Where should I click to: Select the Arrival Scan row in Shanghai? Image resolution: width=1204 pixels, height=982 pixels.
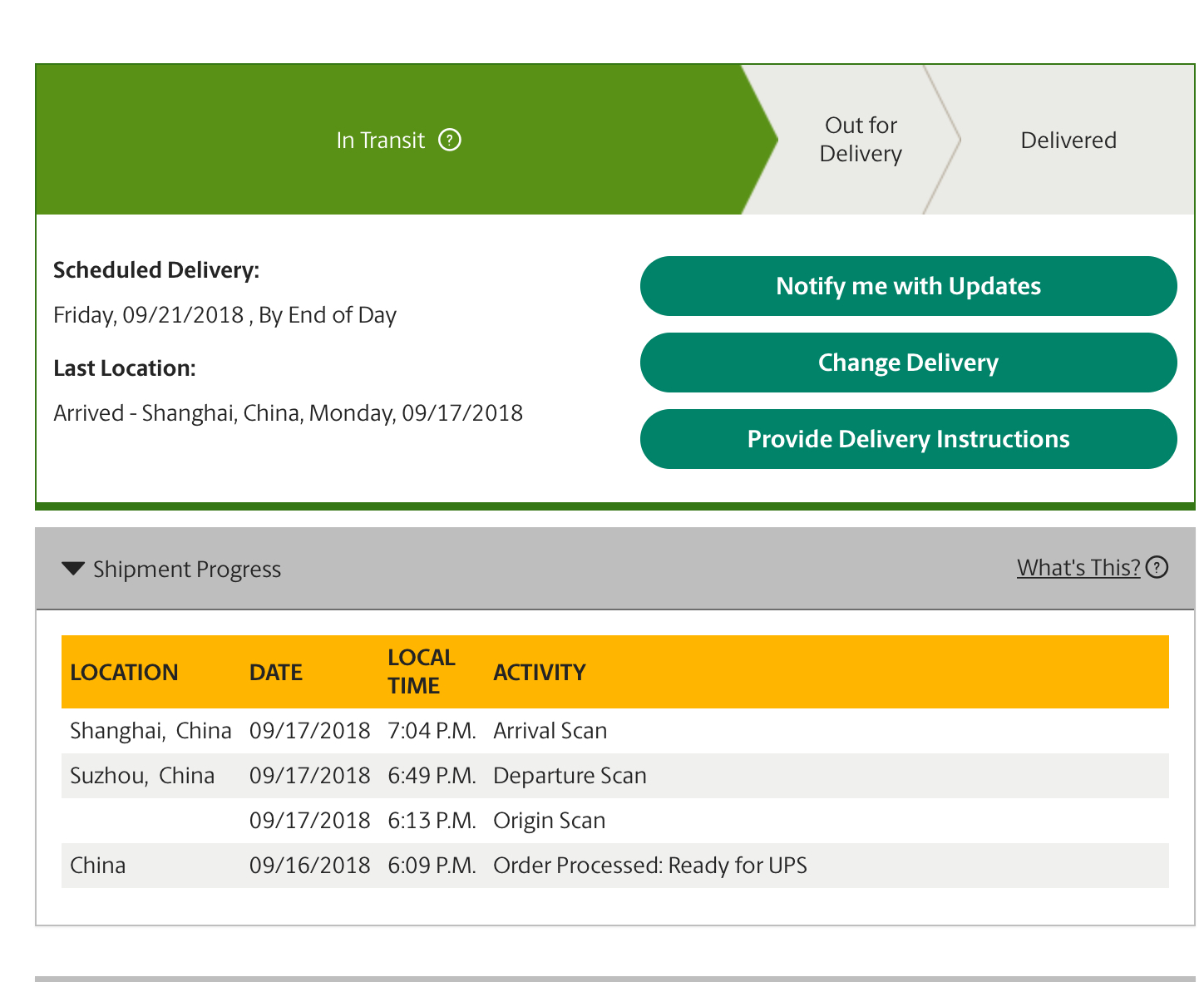[x=550, y=731]
